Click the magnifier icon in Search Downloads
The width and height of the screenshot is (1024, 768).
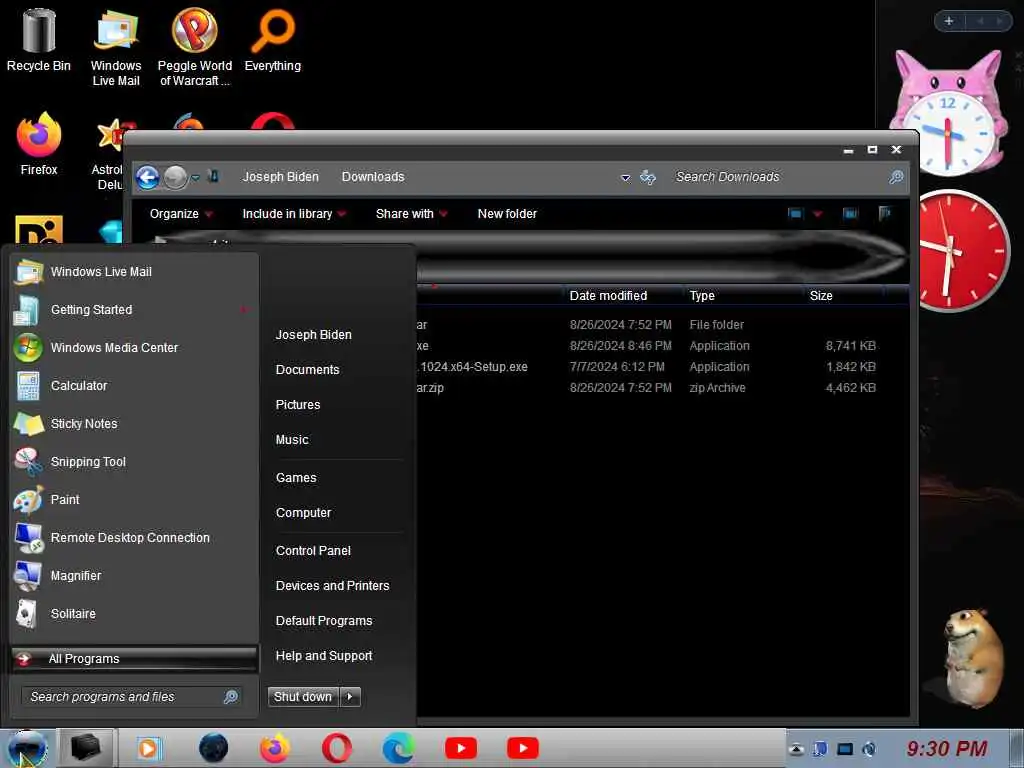click(896, 177)
